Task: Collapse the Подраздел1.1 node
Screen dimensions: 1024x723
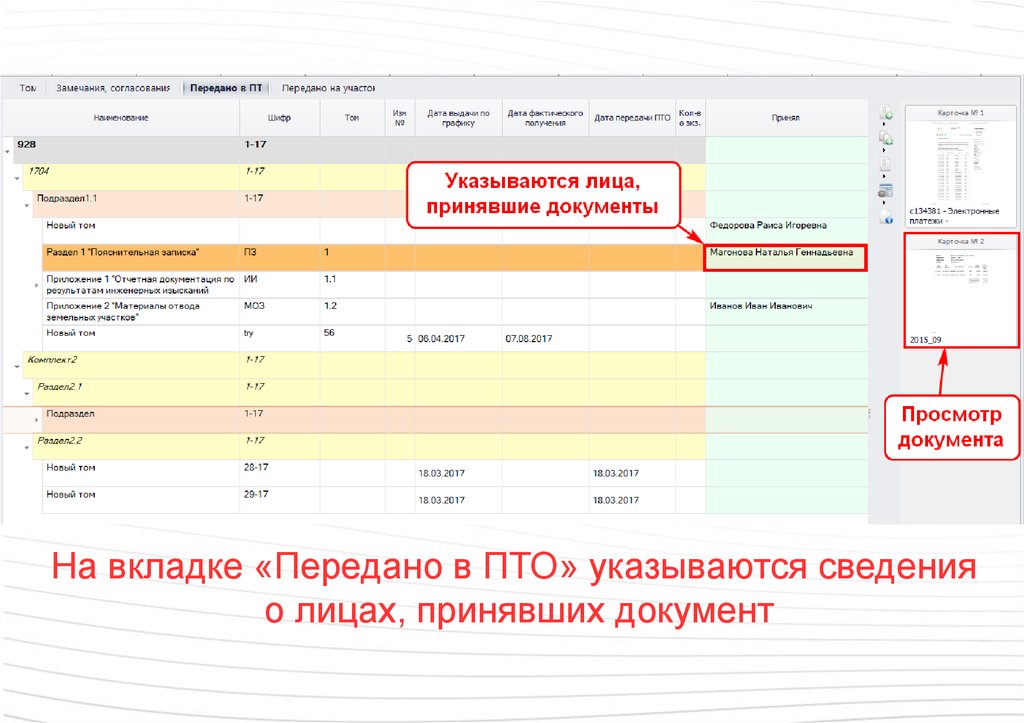Action: [x=27, y=205]
